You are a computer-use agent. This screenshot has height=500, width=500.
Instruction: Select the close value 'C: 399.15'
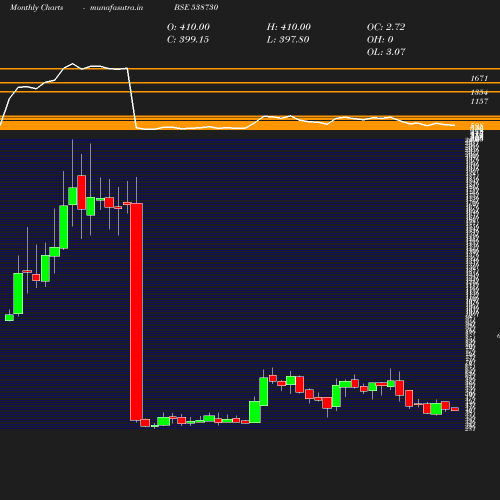click(x=188, y=39)
